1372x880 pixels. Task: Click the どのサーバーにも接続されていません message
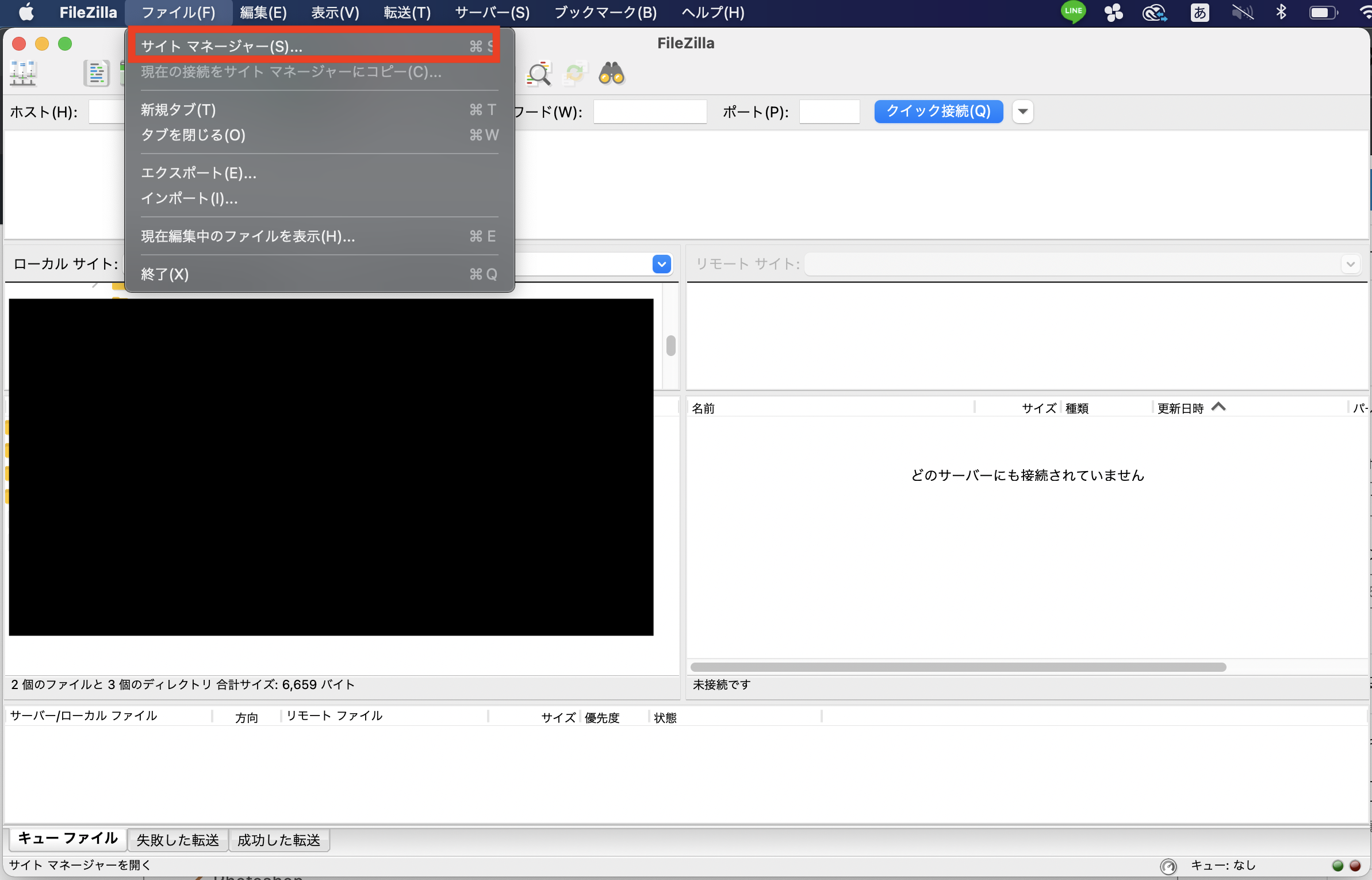pyautogui.click(x=1028, y=475)
